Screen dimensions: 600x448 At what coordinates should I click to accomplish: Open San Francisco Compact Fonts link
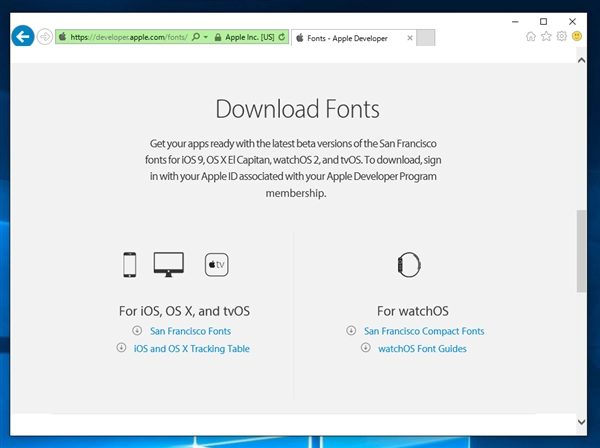[424, 331]
